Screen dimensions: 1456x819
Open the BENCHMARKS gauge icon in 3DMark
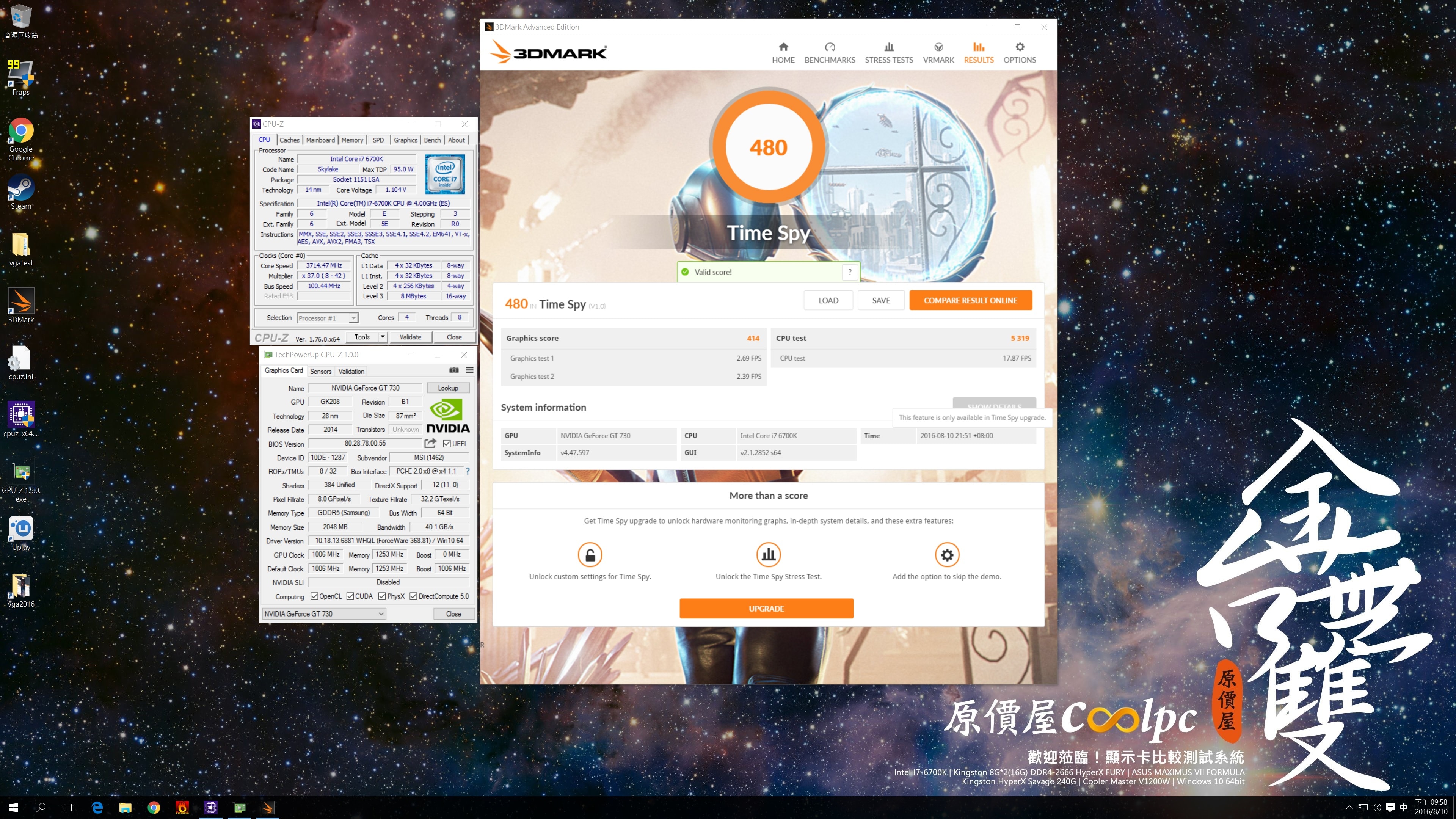pyautogui.click(x=829, y=47)
